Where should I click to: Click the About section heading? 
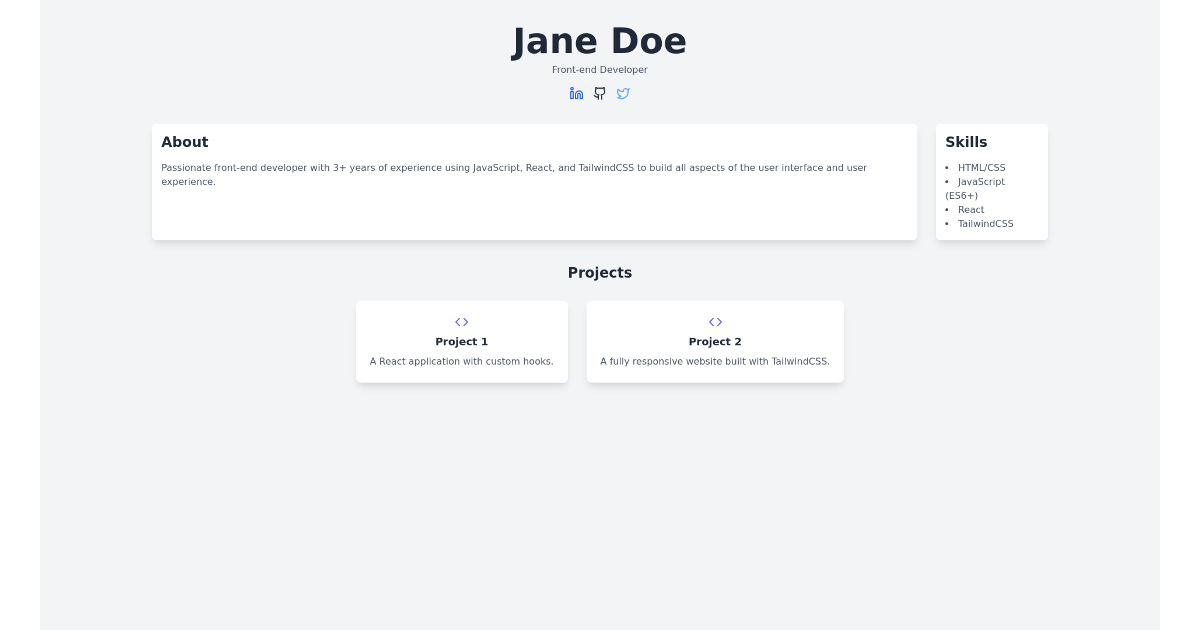tap(185, 142)
